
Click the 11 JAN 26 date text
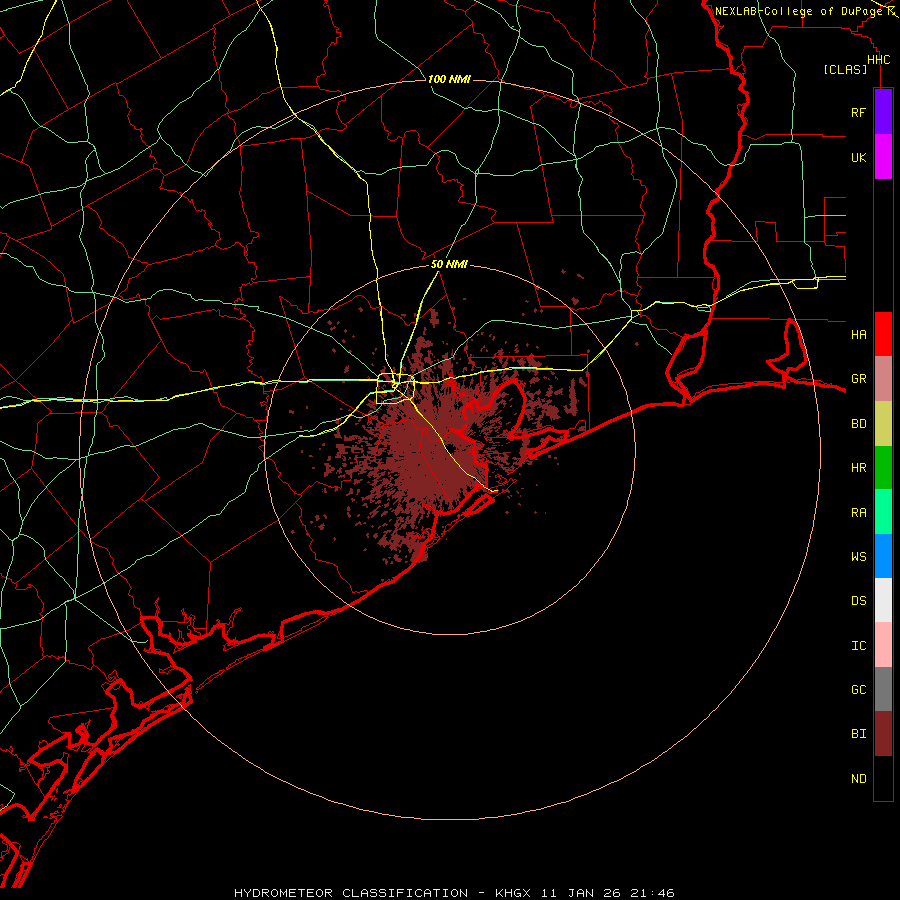coord(581,893)
